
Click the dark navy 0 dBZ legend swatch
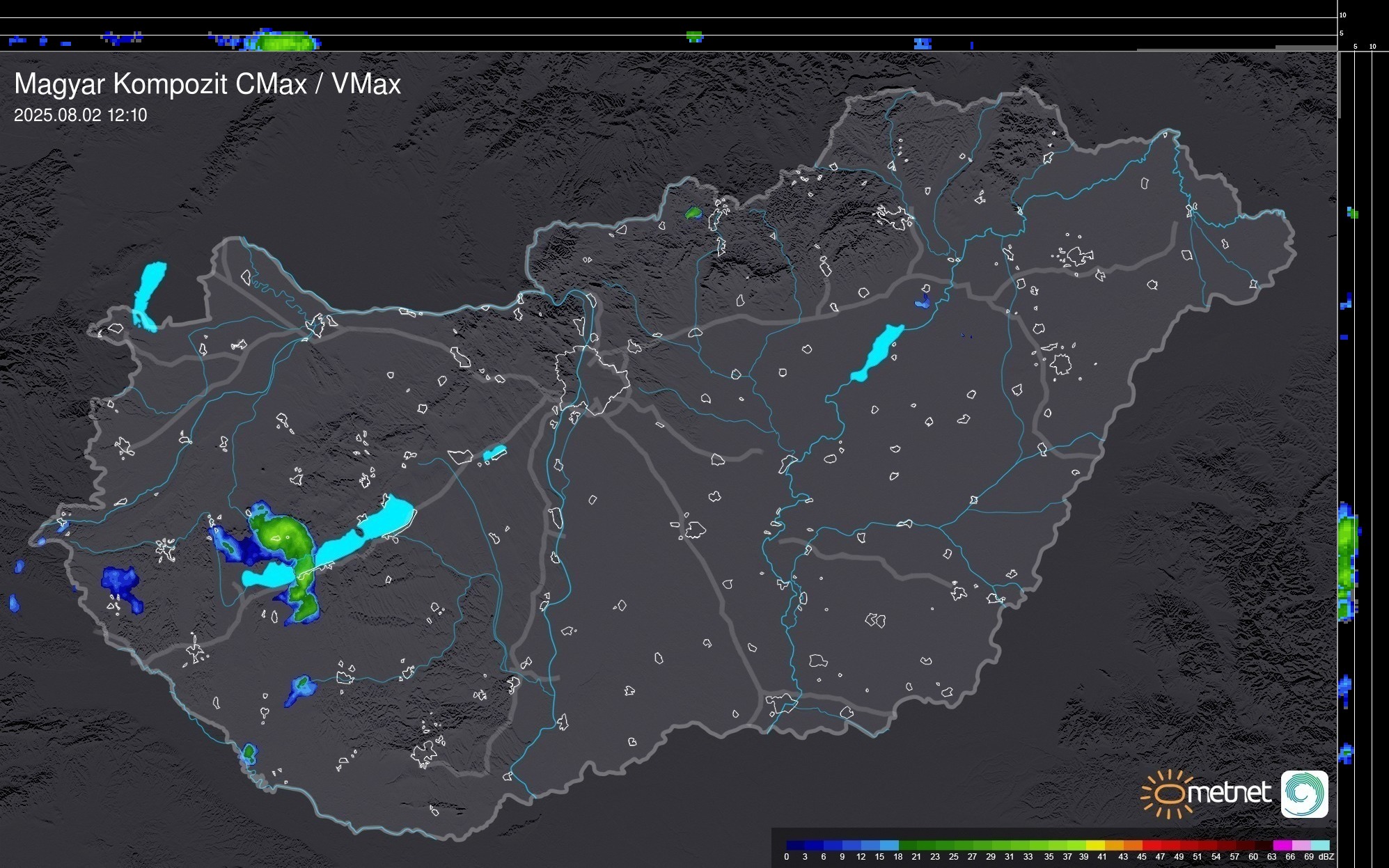(x=796, y=845)
